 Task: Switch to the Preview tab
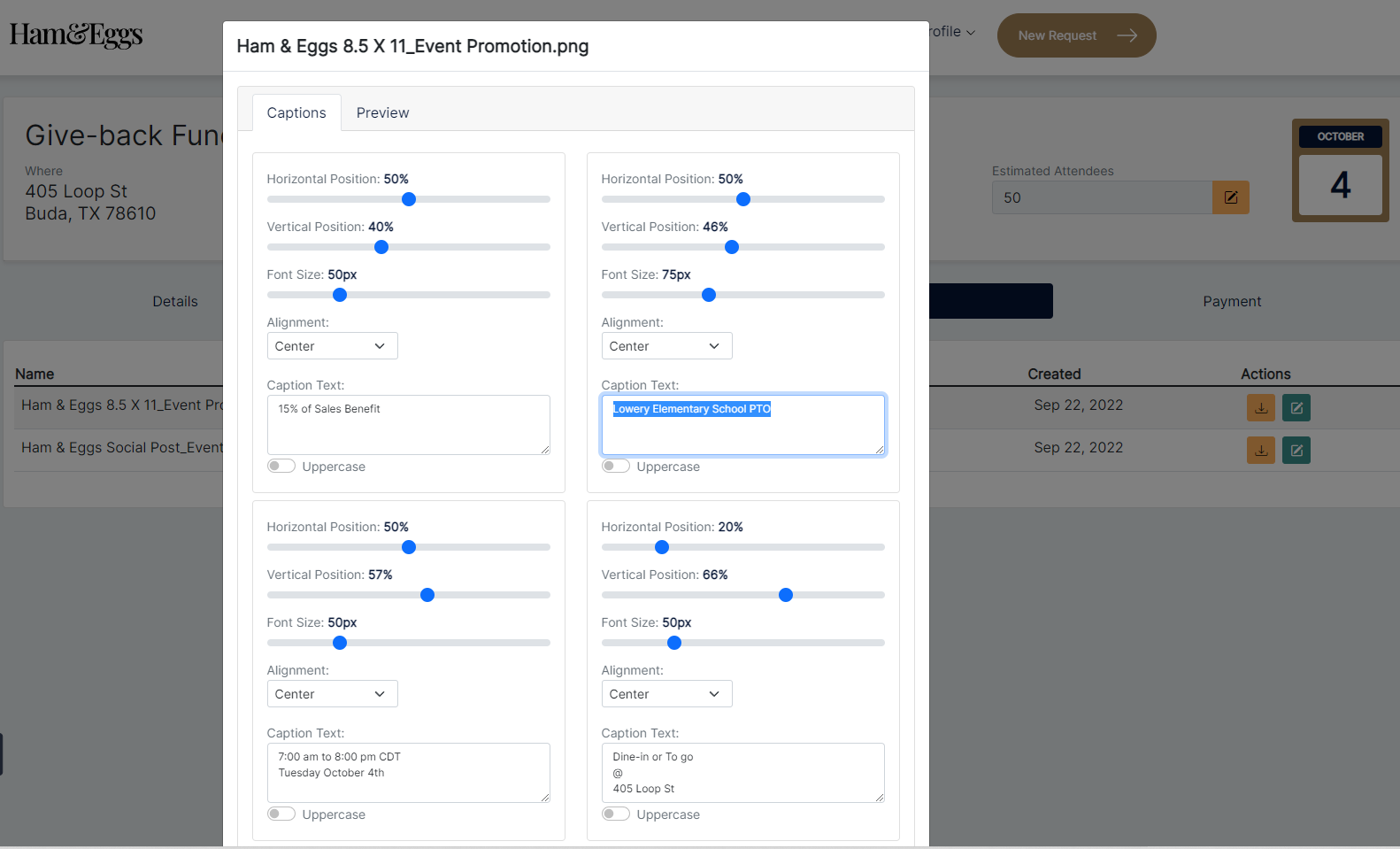tap(382, 112)
